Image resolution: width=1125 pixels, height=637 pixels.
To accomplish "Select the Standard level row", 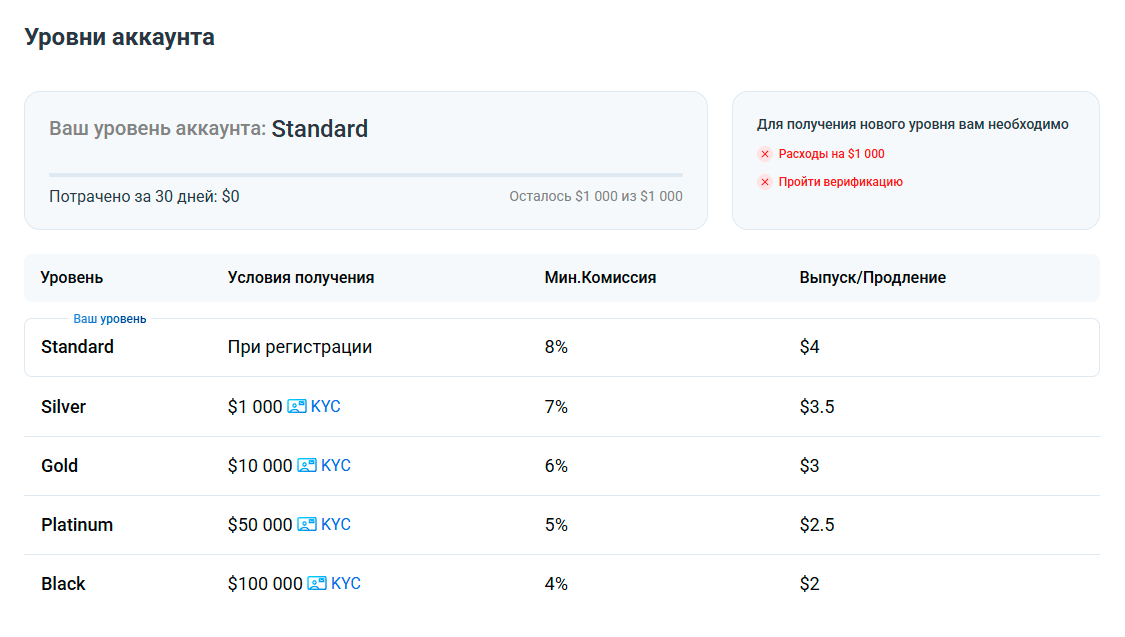I will pyautogui.click(x=561, y=347).
